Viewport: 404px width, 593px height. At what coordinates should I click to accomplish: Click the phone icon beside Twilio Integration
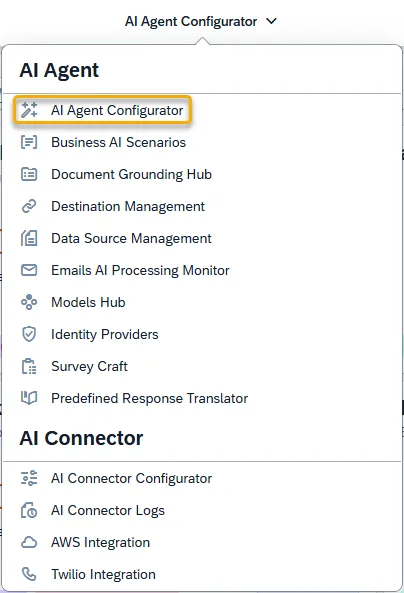(29, 574)
